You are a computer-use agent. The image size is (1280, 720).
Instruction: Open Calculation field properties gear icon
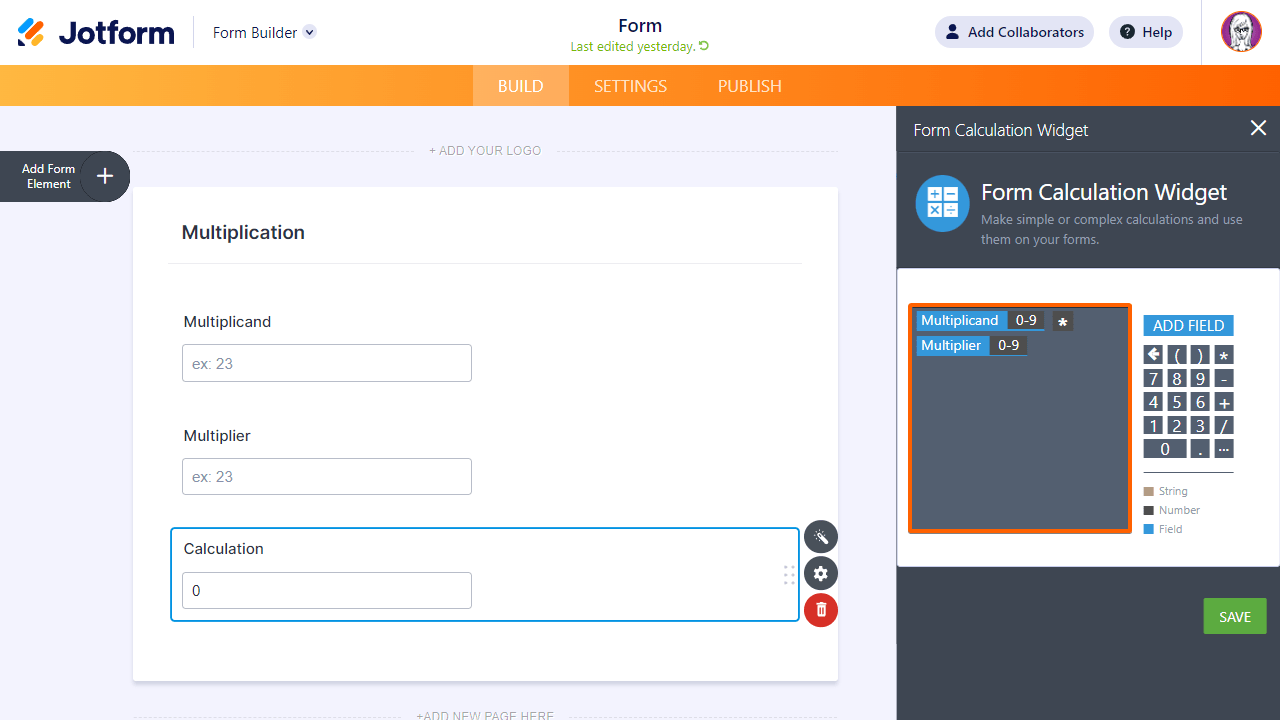coord(821,573)
